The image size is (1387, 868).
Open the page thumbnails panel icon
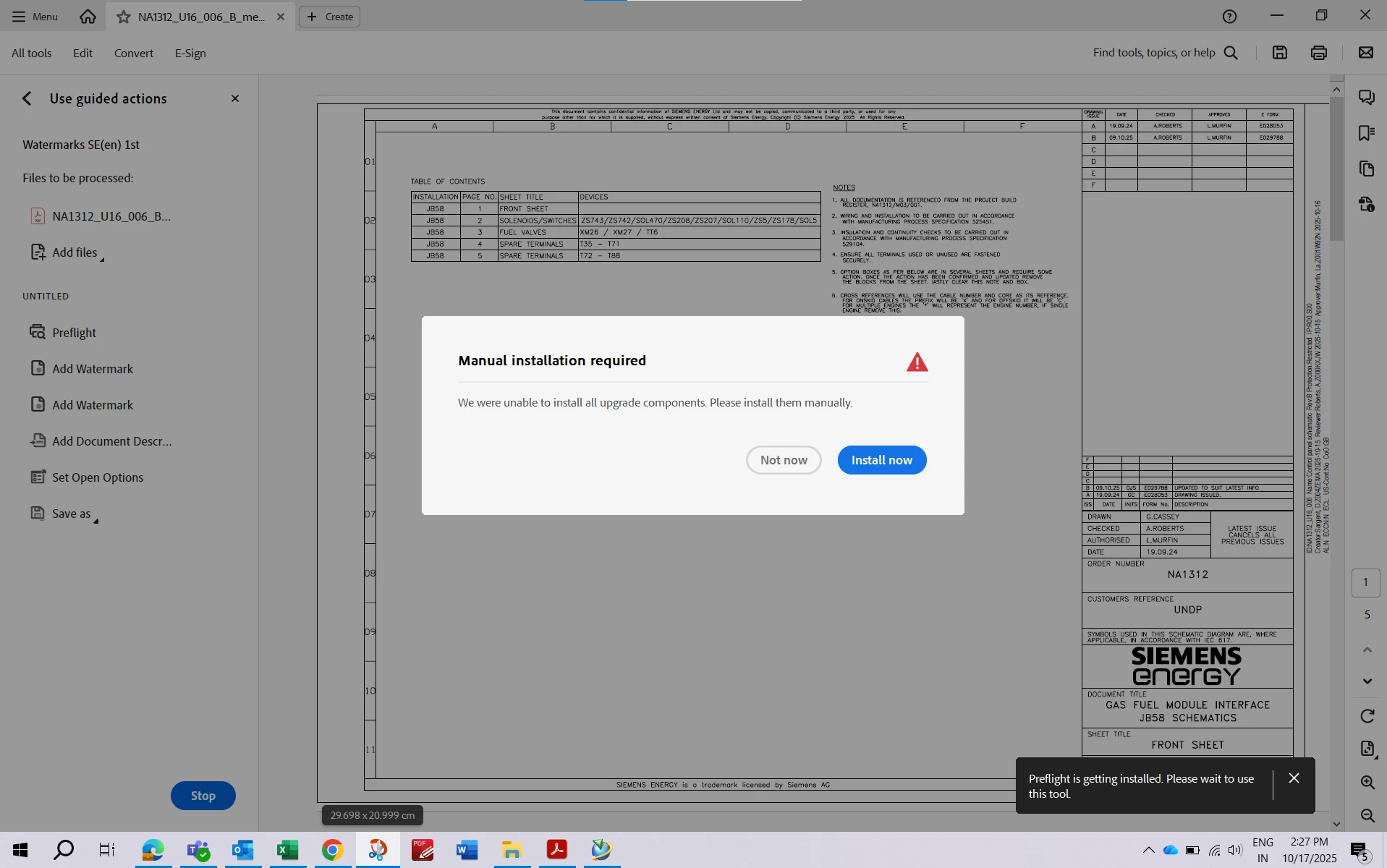point(1366,169)
